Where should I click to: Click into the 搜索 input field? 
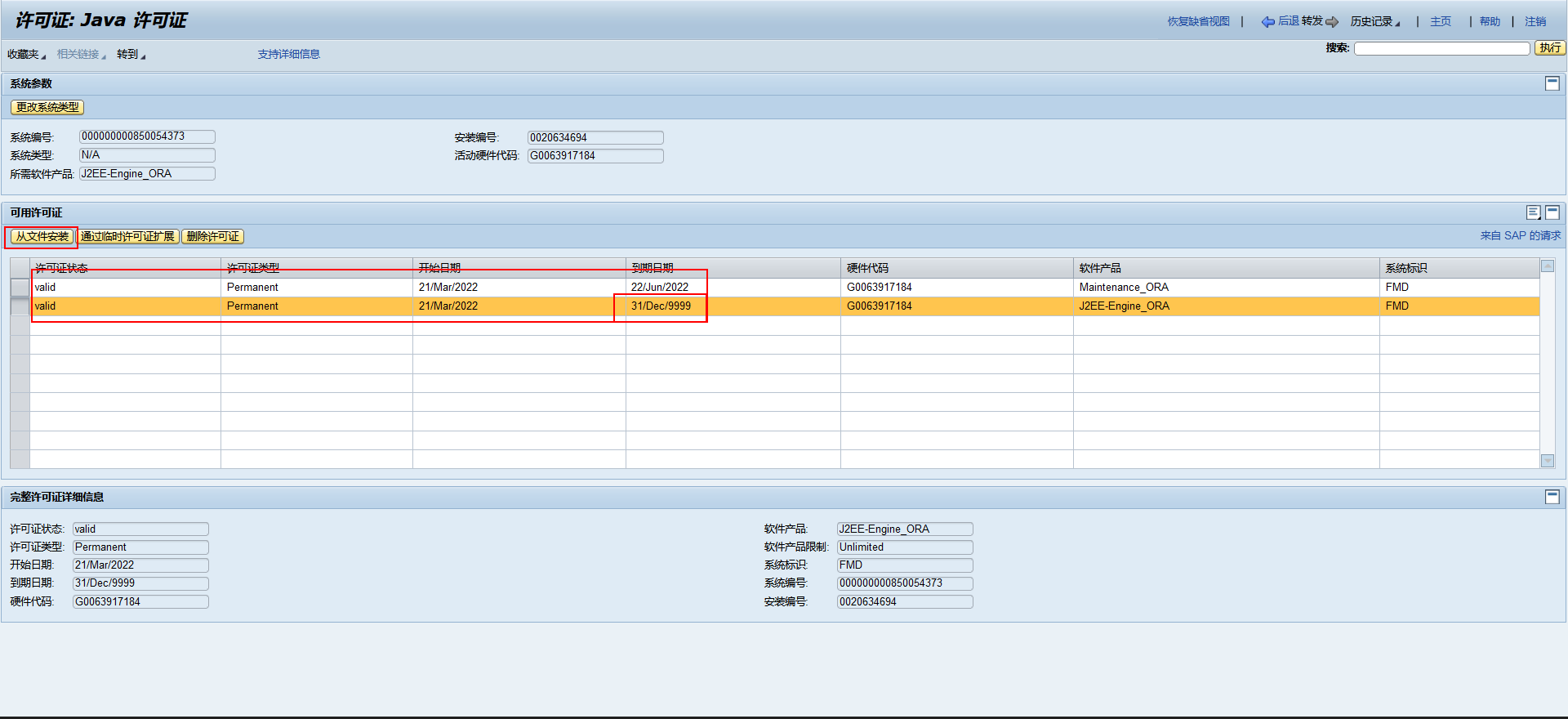1442,48
